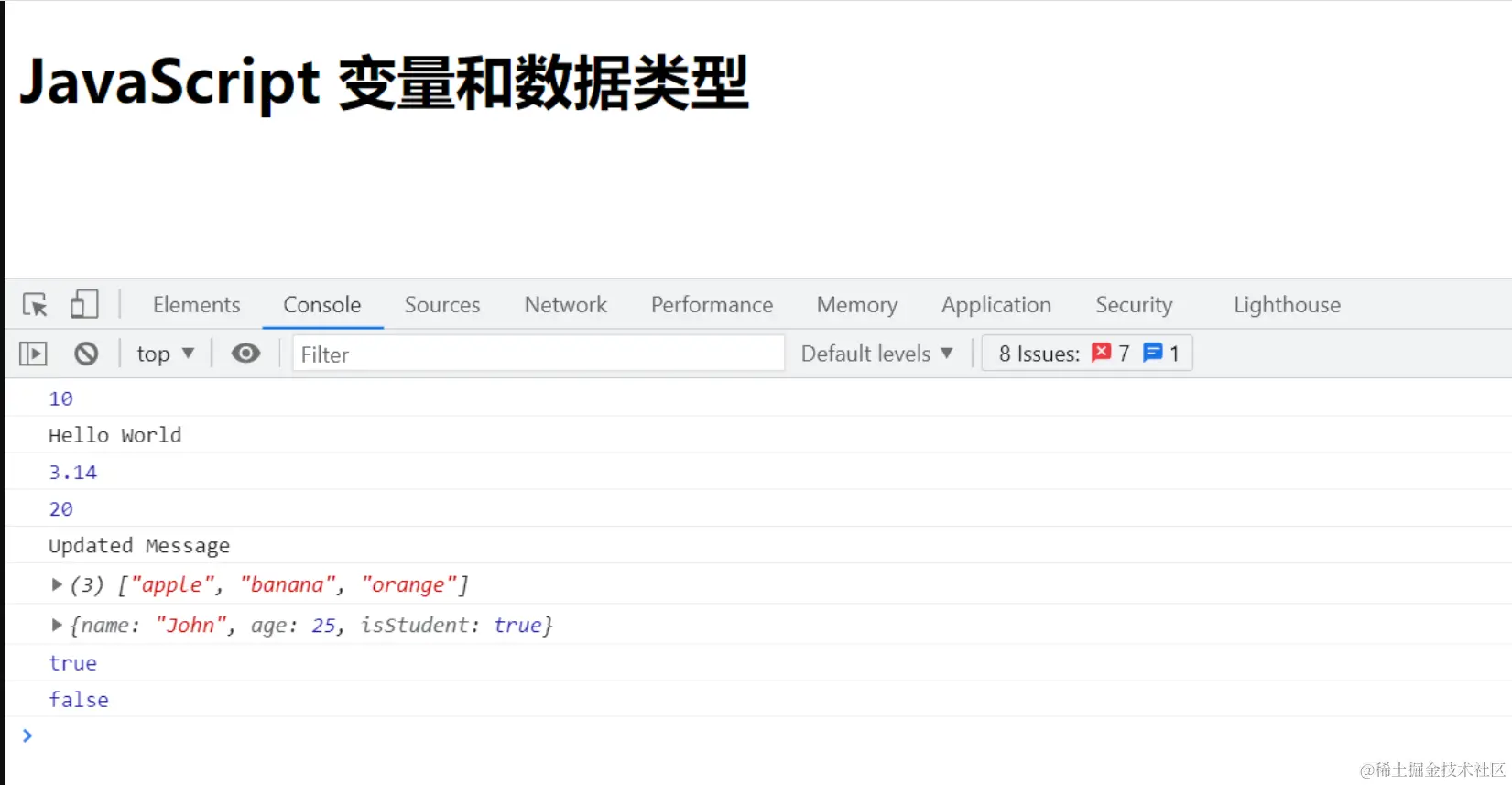Image resolution: width=1512 pixels, height=785 pixels.
Task: Go to the Memory tab
Action: tap(857, 305)
